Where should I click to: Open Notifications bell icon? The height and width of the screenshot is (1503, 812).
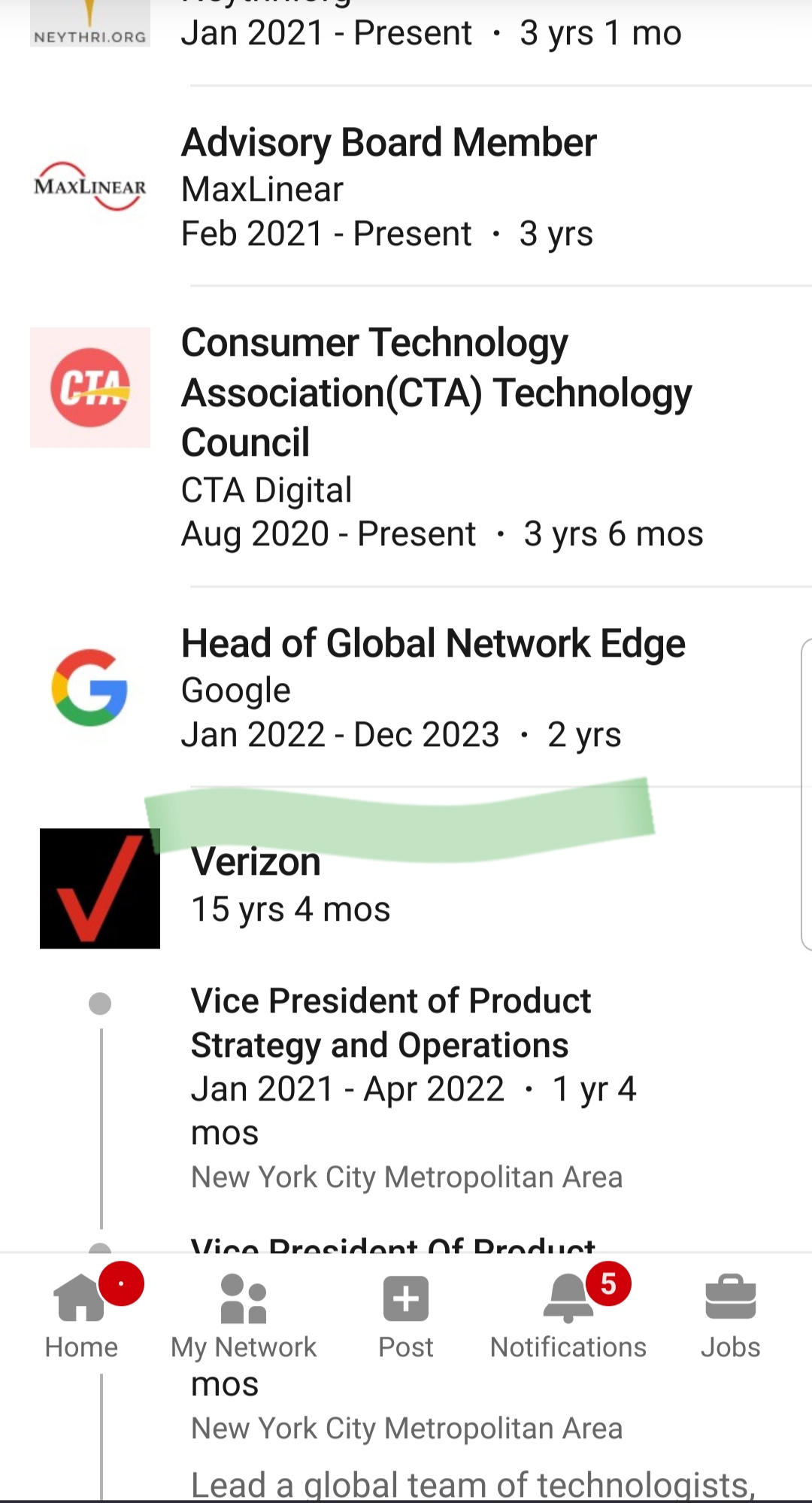(568, 1298)
